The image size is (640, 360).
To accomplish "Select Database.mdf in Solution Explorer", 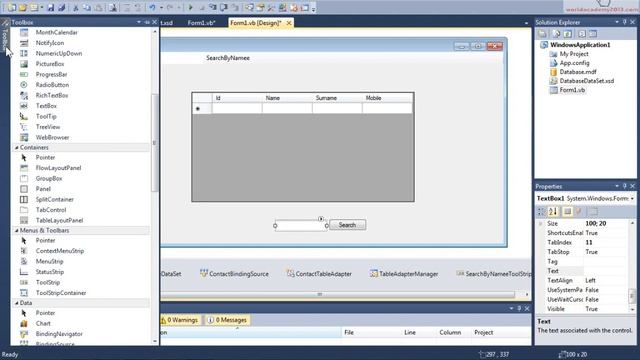I will click(x=578, y=72).
